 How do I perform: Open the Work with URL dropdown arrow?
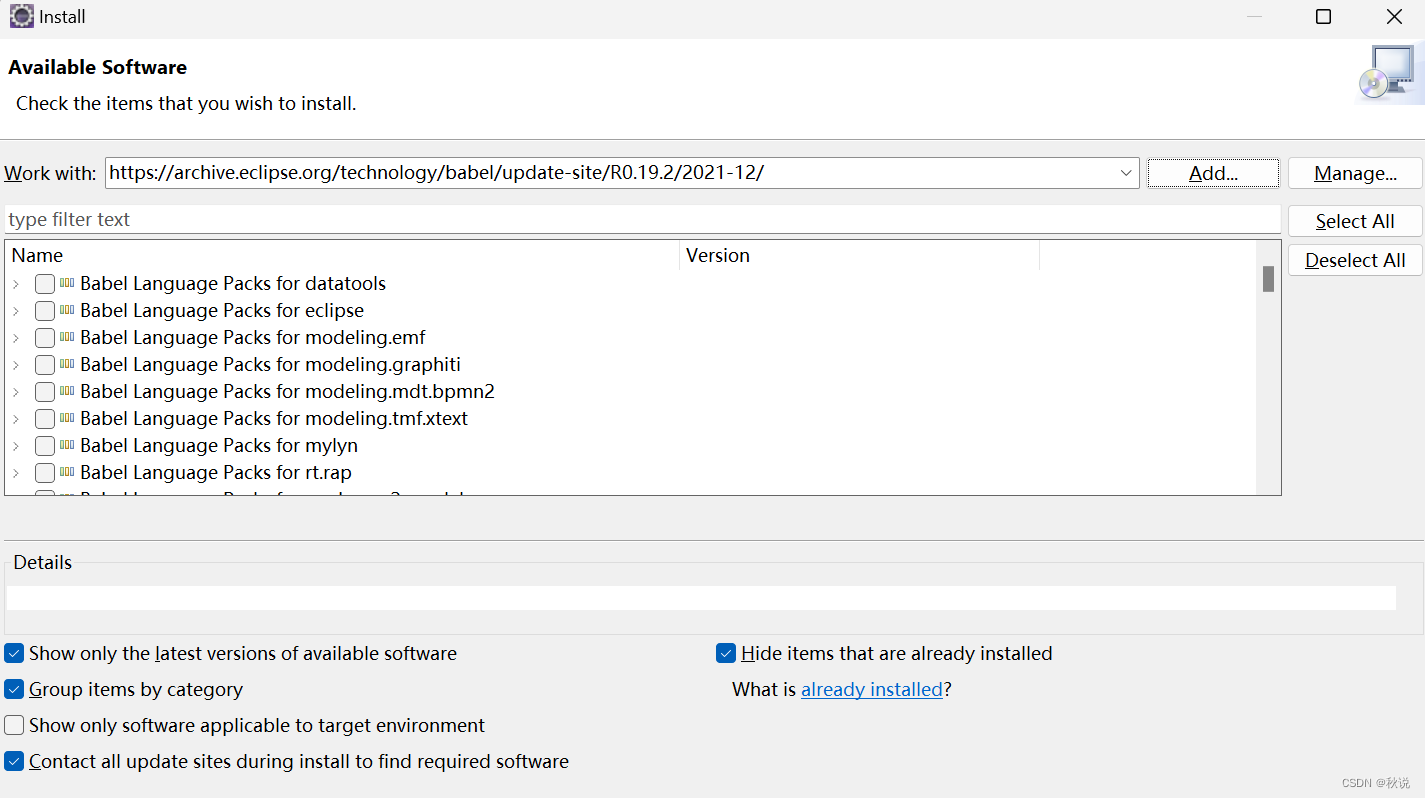1126,173
